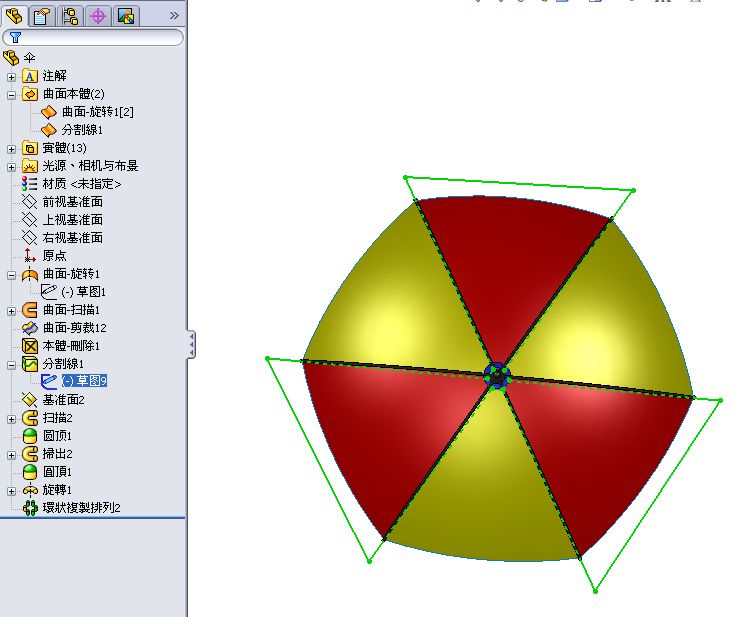The image size is (752, 617).
Task: Click the 曲面本體(2) folder icon
Action: click(x=30, y=94)
